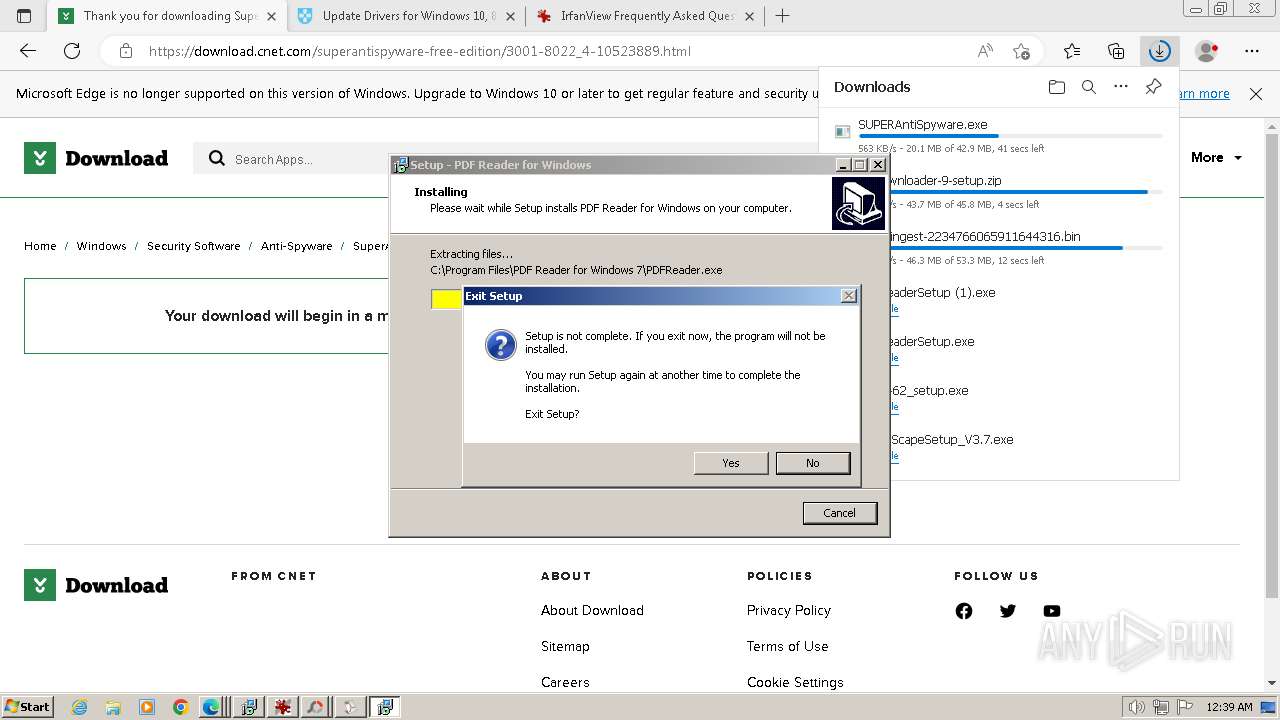Close the Exit Setup dialog
Viewport: 1280px width, 720px height.
pos(849,296)
